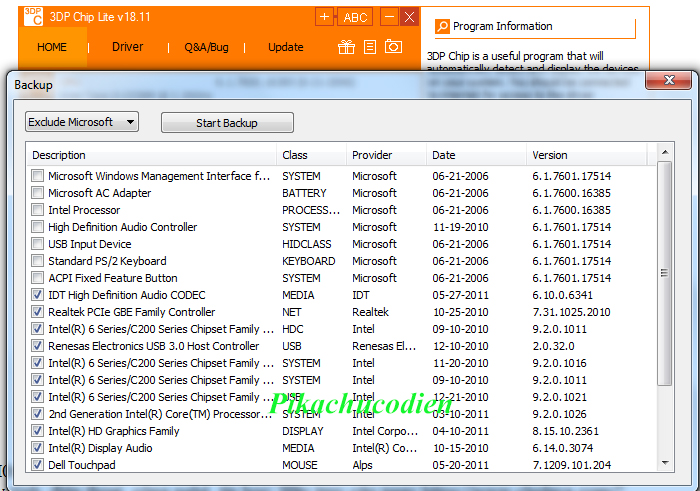Image resolution: width=700 pixels, height=491 pixels.
Task: Uncheck Dell Touchpad checkbox
Action: (x=38, y=465)
